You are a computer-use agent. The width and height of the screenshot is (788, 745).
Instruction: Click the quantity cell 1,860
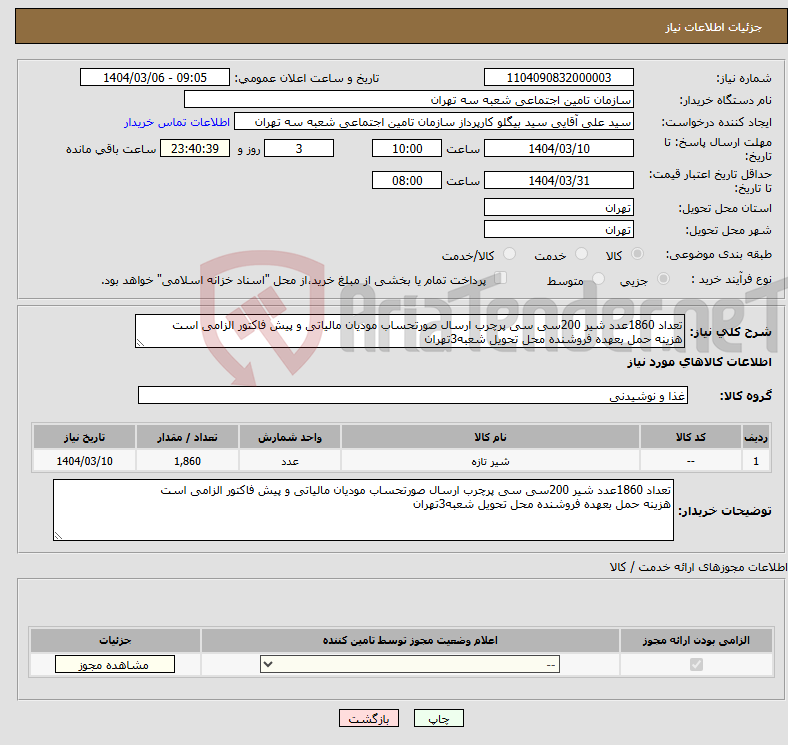click(x=187, y=460)
